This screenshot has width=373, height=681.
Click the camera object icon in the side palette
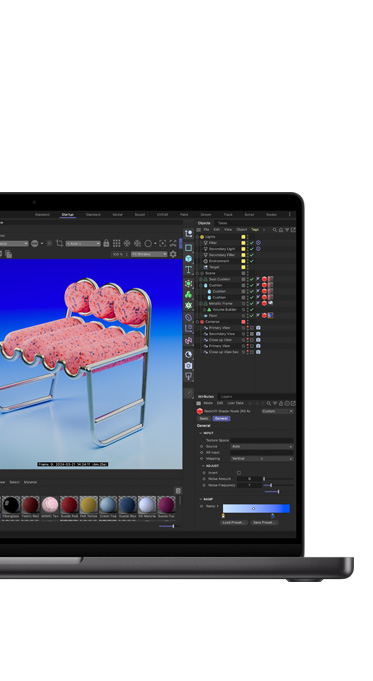click(x=188, y=366)
